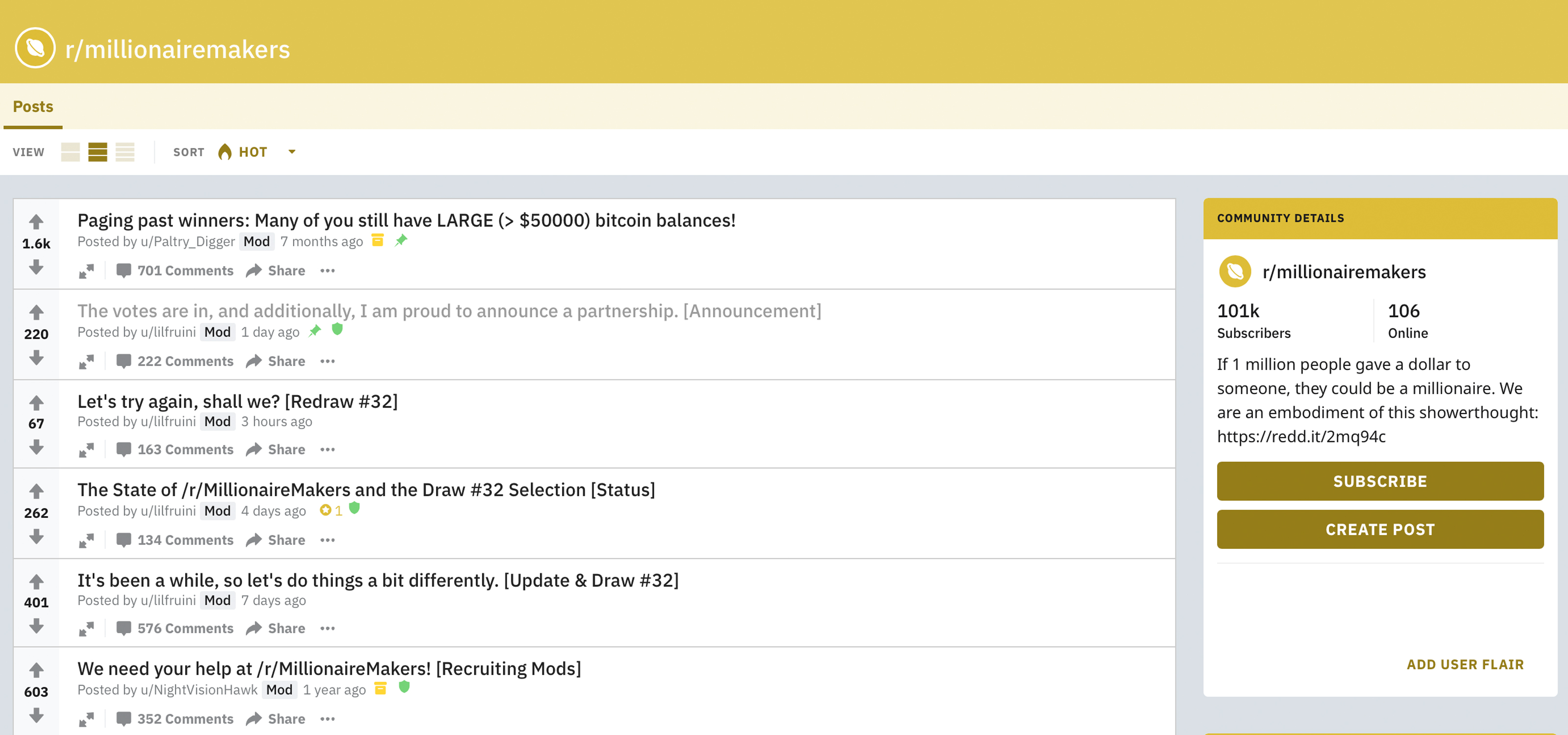The image size is (1568, 735).
Task: Click the SUBSCRIBE button
Action: pos(1380,481)
